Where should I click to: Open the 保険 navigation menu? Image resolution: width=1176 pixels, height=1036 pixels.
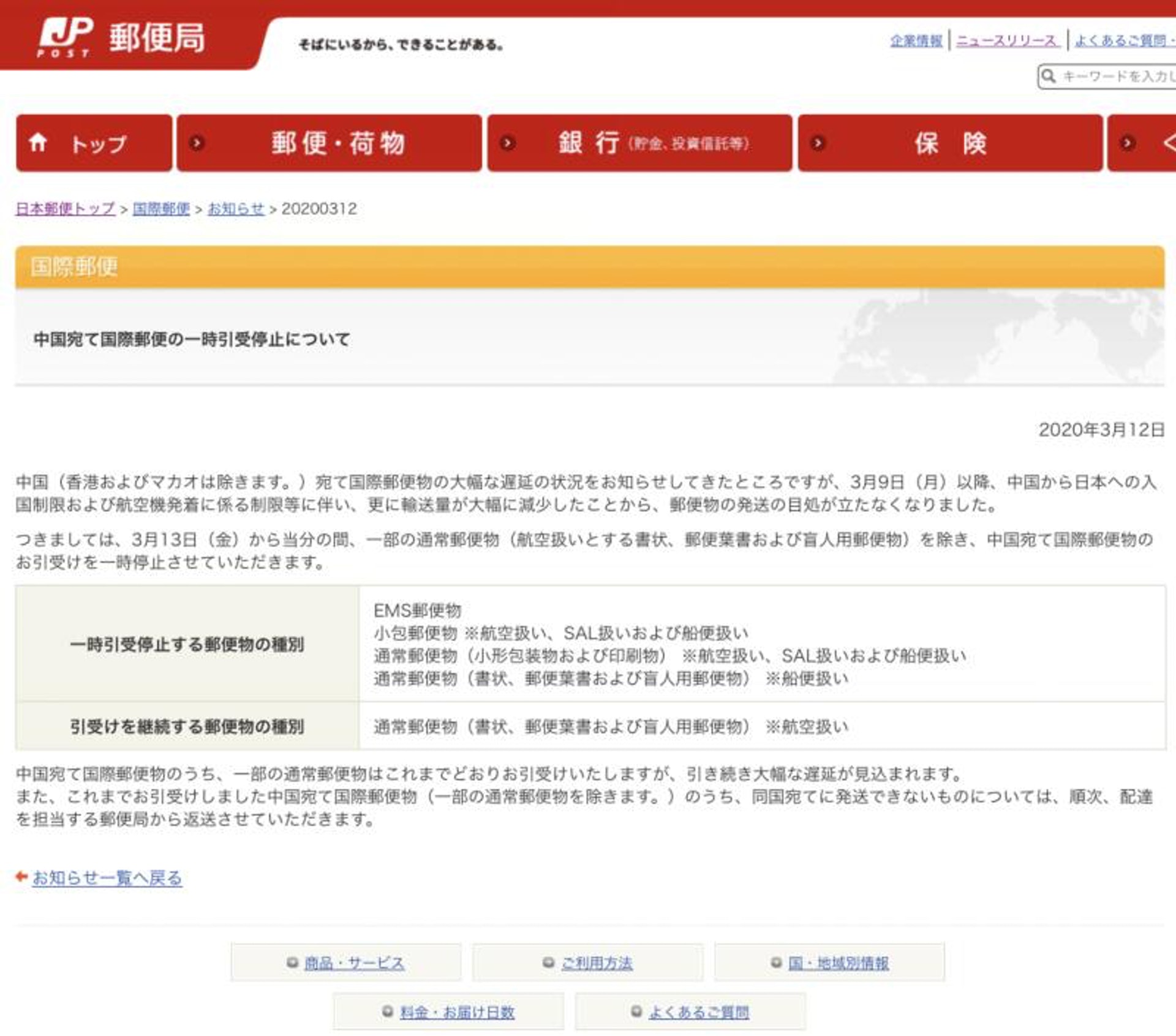(951, 143)
